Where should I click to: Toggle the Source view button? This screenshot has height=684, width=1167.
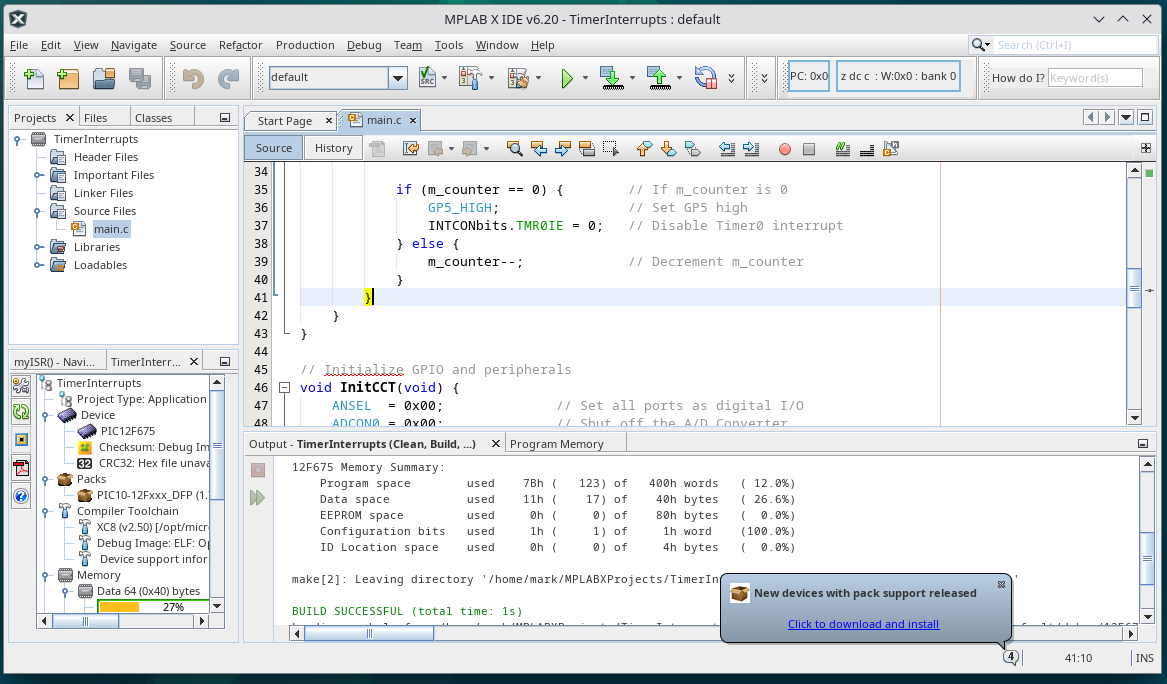point(273,148)
